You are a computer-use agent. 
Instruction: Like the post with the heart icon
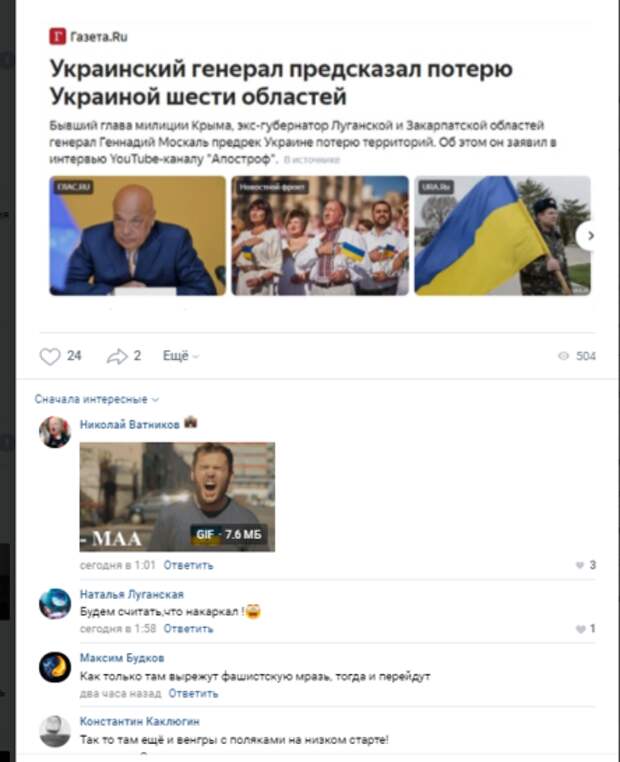click(x=50, y=356)
